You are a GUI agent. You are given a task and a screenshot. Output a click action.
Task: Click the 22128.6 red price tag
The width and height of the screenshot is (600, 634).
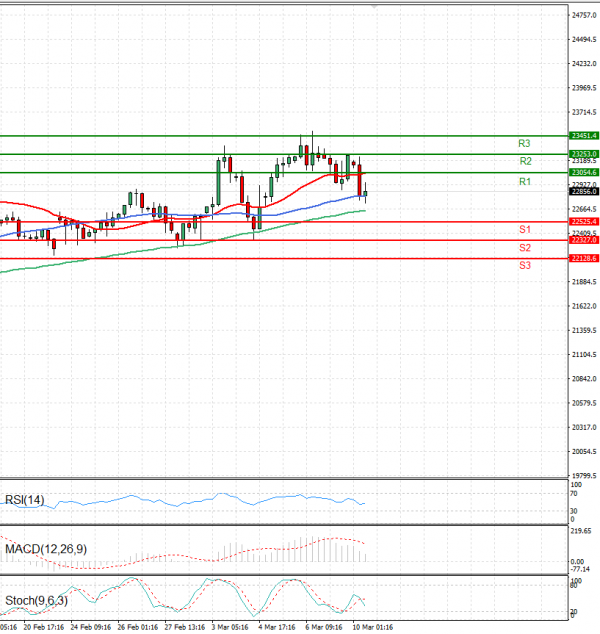pos(583,259)
